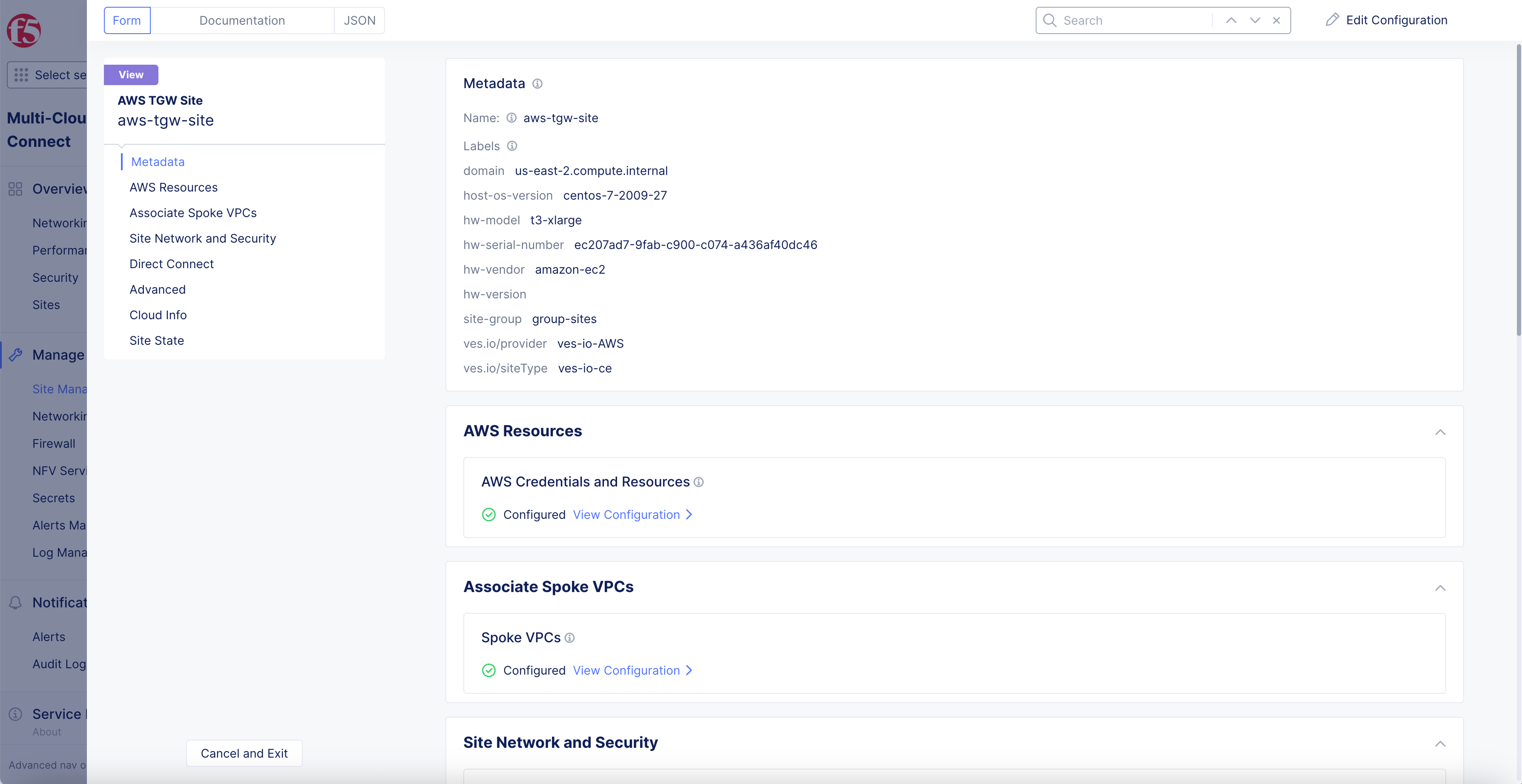
Task: Click the F5 logo icon
Action: (23, 31)
